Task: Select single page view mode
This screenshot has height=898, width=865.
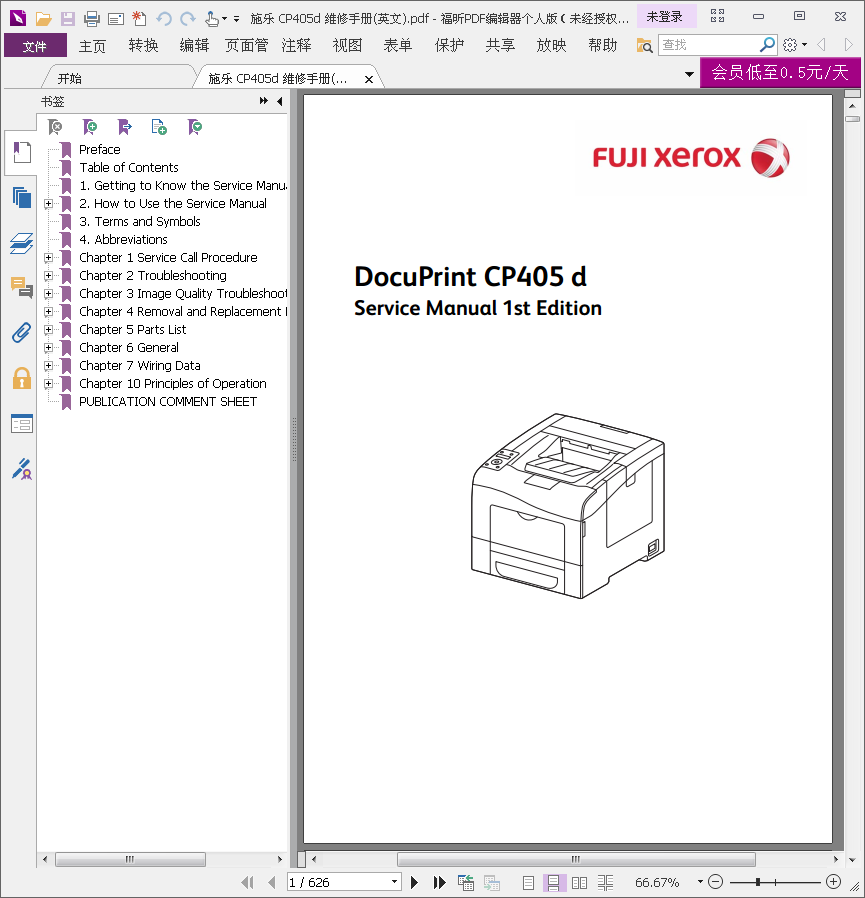Action: click(529, 883)
